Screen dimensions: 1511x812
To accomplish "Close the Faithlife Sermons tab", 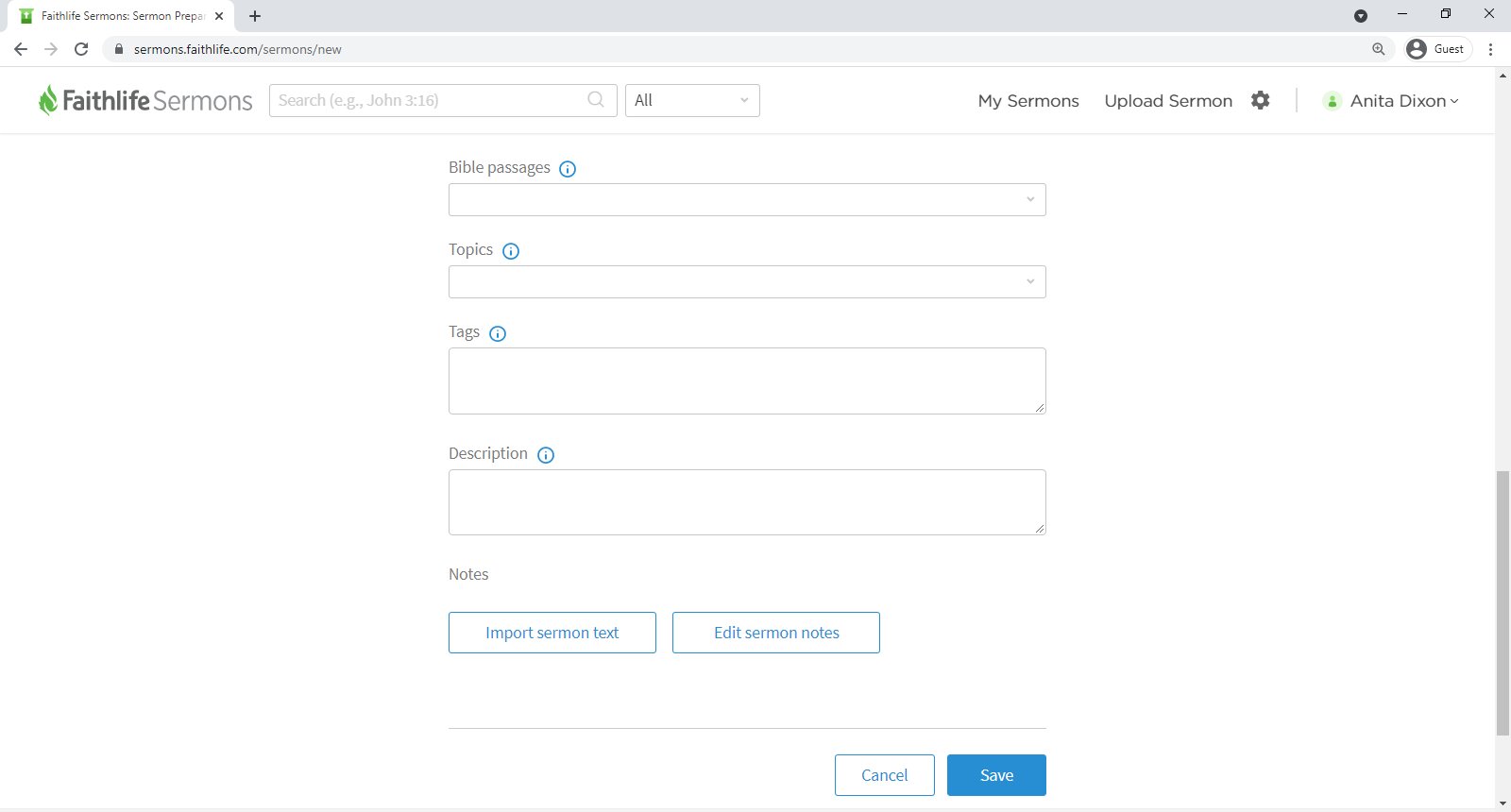I will coord(219,16).
